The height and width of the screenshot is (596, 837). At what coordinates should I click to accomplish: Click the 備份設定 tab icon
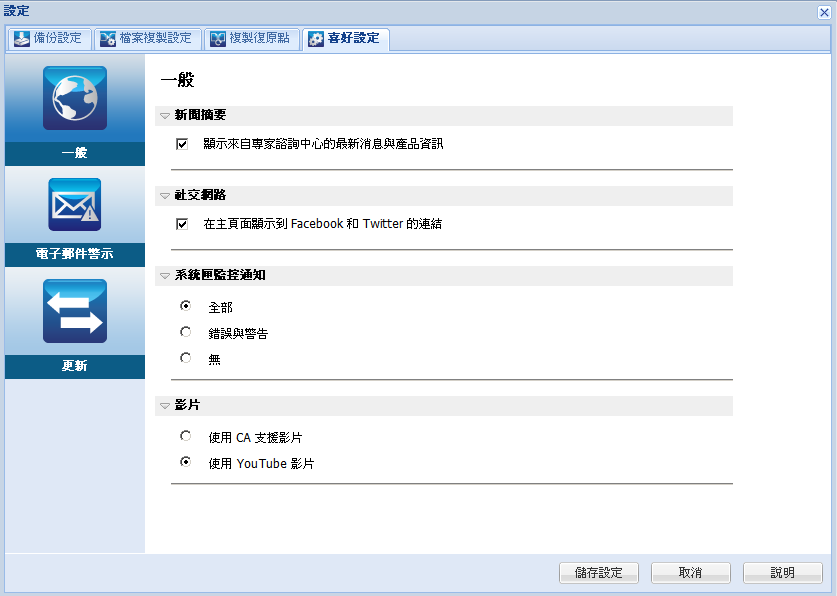point(22,40)
